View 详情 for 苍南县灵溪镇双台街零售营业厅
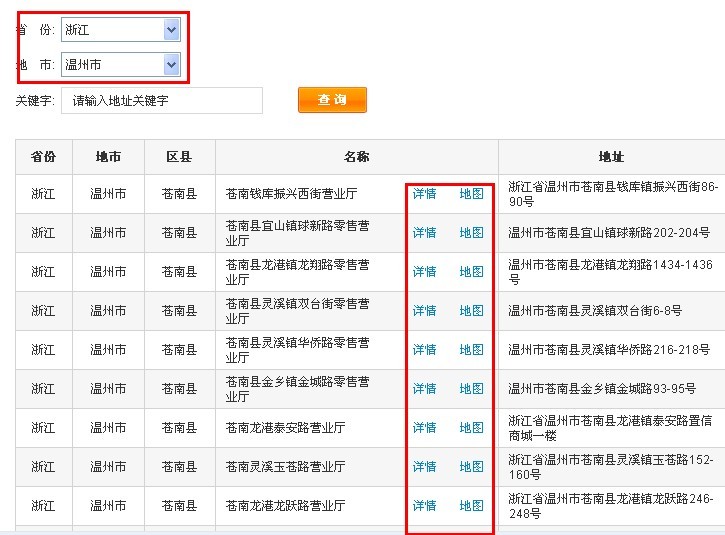Image resolution: width=725 pixels, height=535 pixels. tap(424, 311)
